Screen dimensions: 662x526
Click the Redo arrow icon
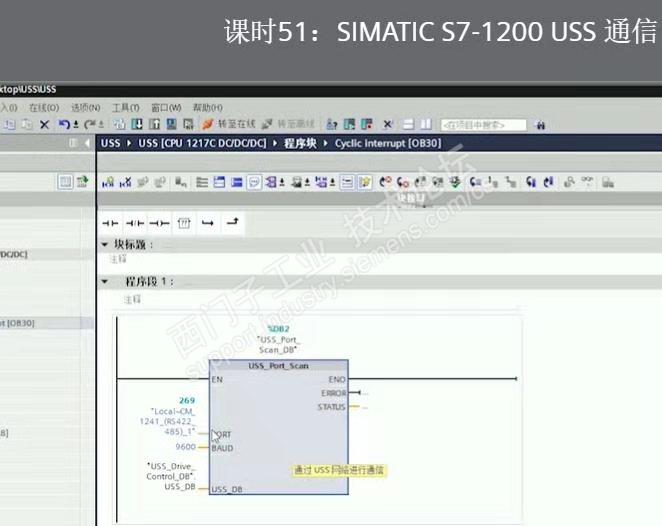click(90, 125)
